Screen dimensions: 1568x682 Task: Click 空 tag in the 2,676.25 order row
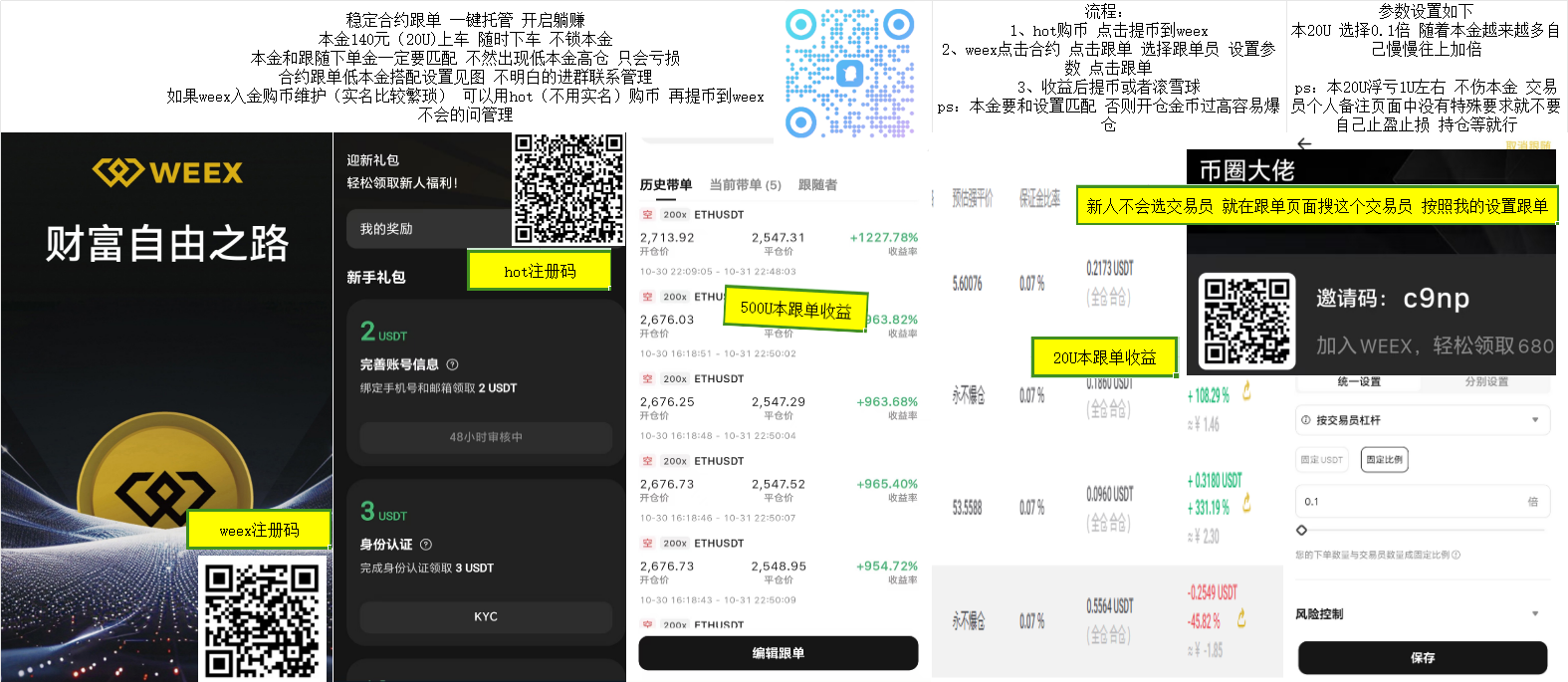(x=647, y=378)
